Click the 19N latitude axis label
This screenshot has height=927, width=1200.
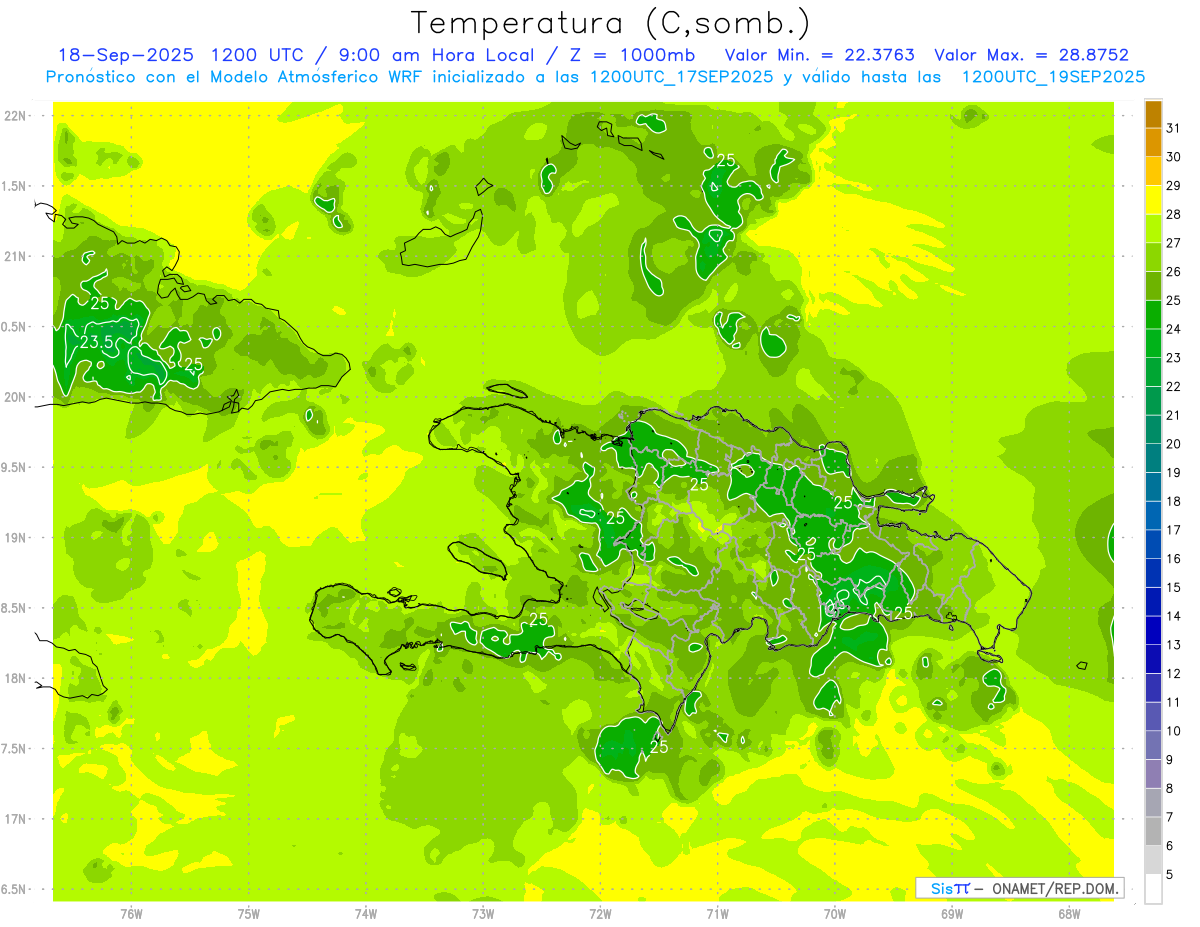tap(17, 538)
